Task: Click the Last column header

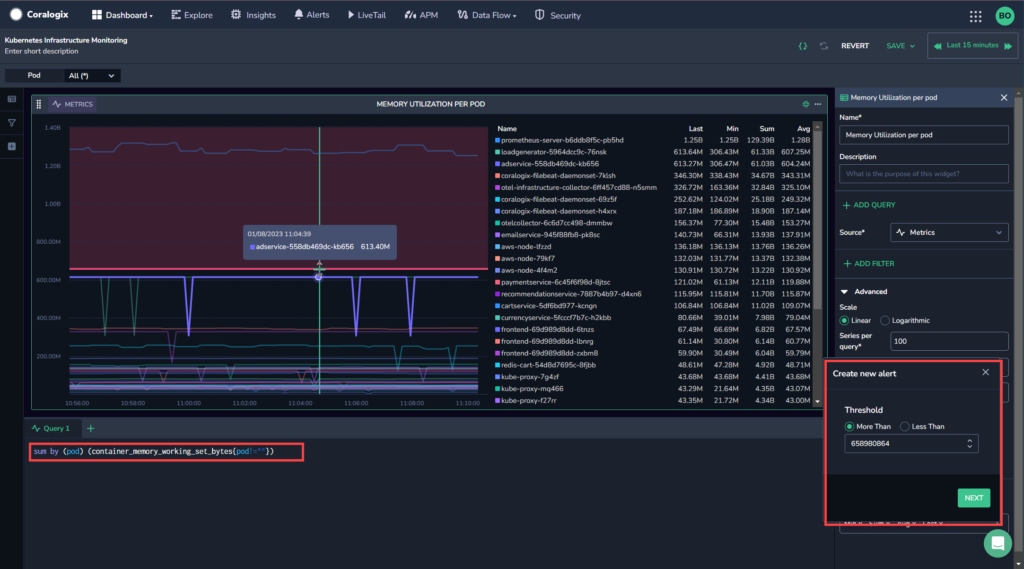Action: [695, 129]
